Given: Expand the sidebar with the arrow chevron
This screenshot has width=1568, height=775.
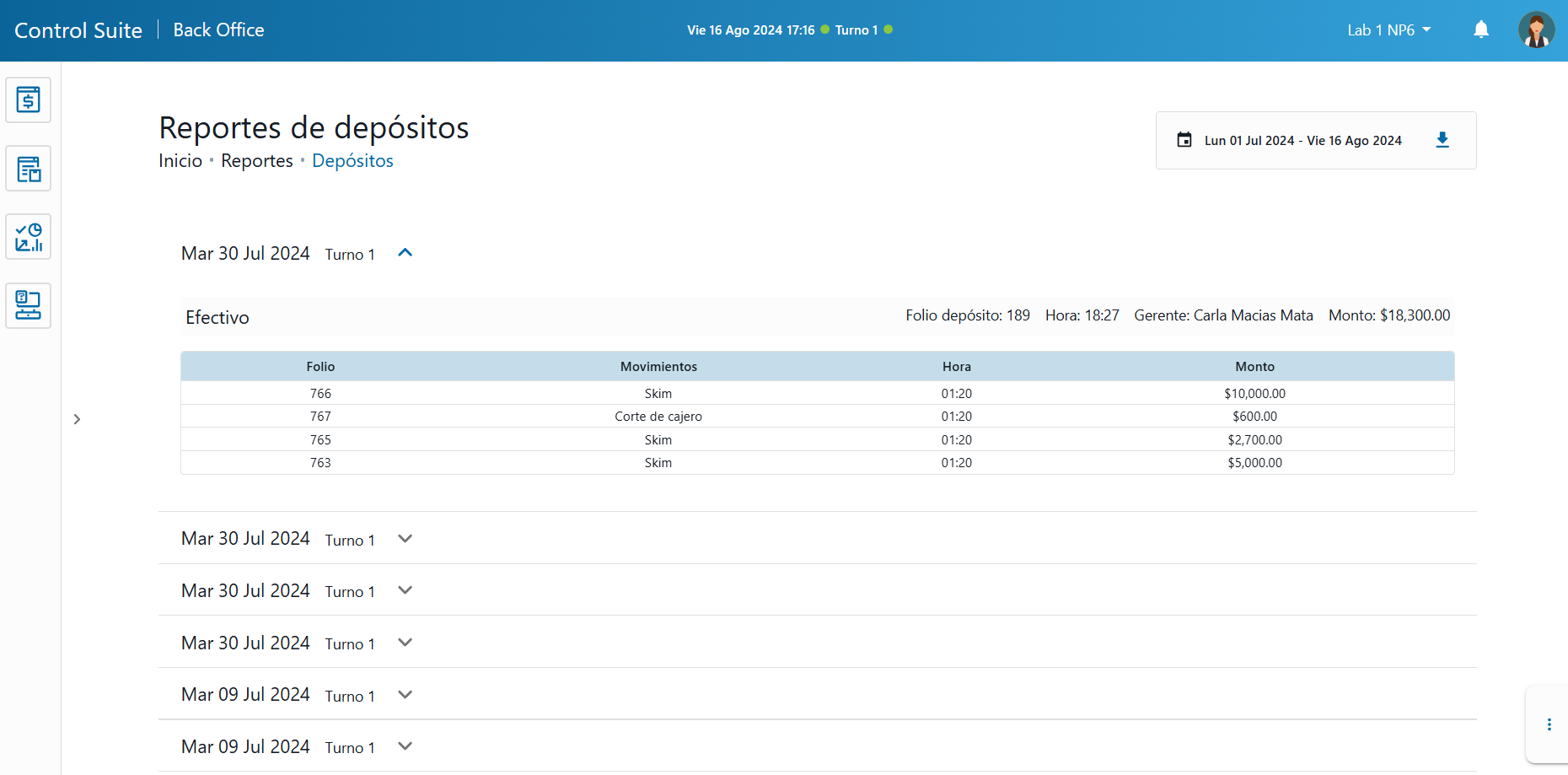Looking at the screenshot, I should point(77,419).
